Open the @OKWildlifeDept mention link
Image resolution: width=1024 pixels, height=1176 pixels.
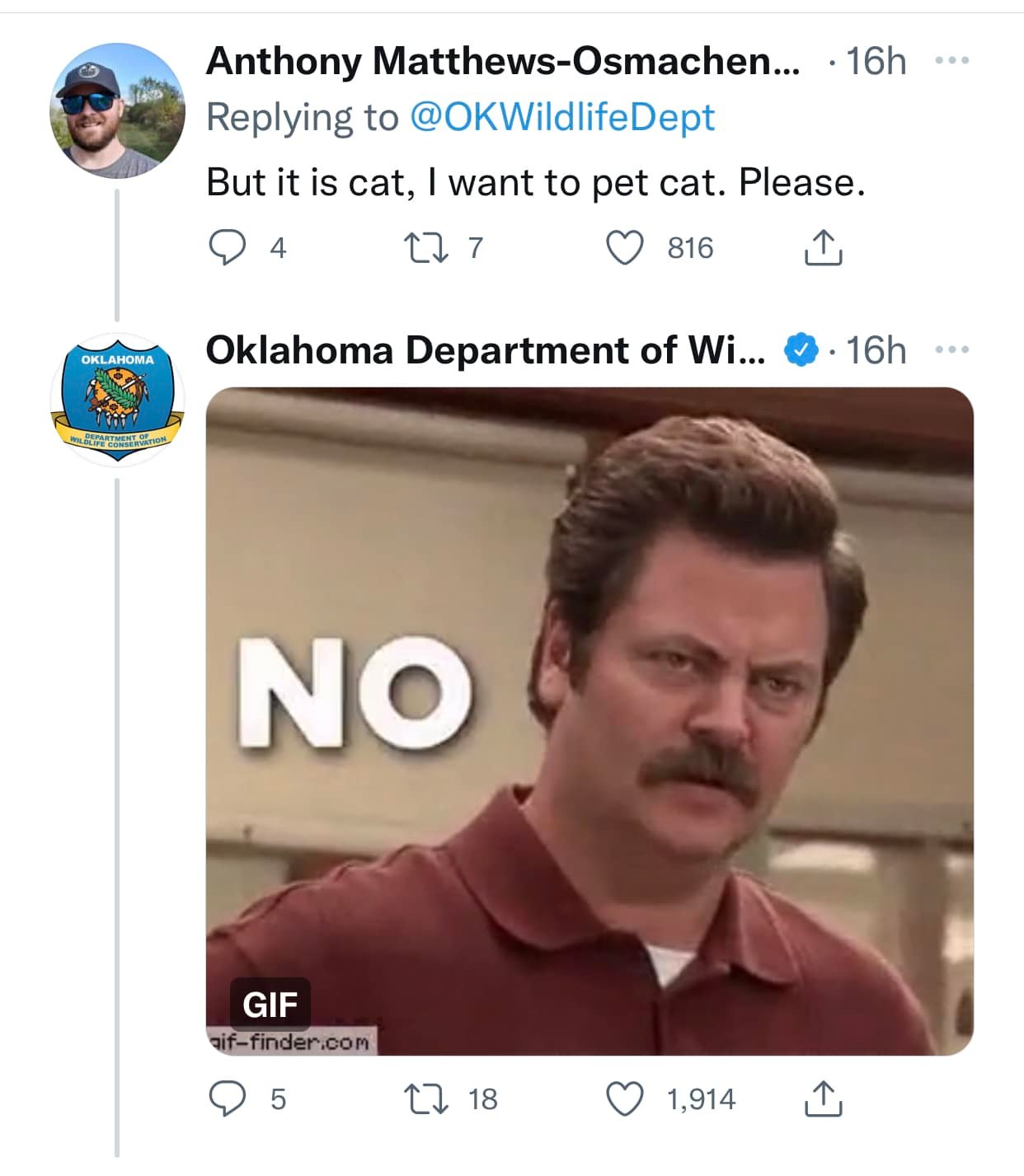point(562,117)
